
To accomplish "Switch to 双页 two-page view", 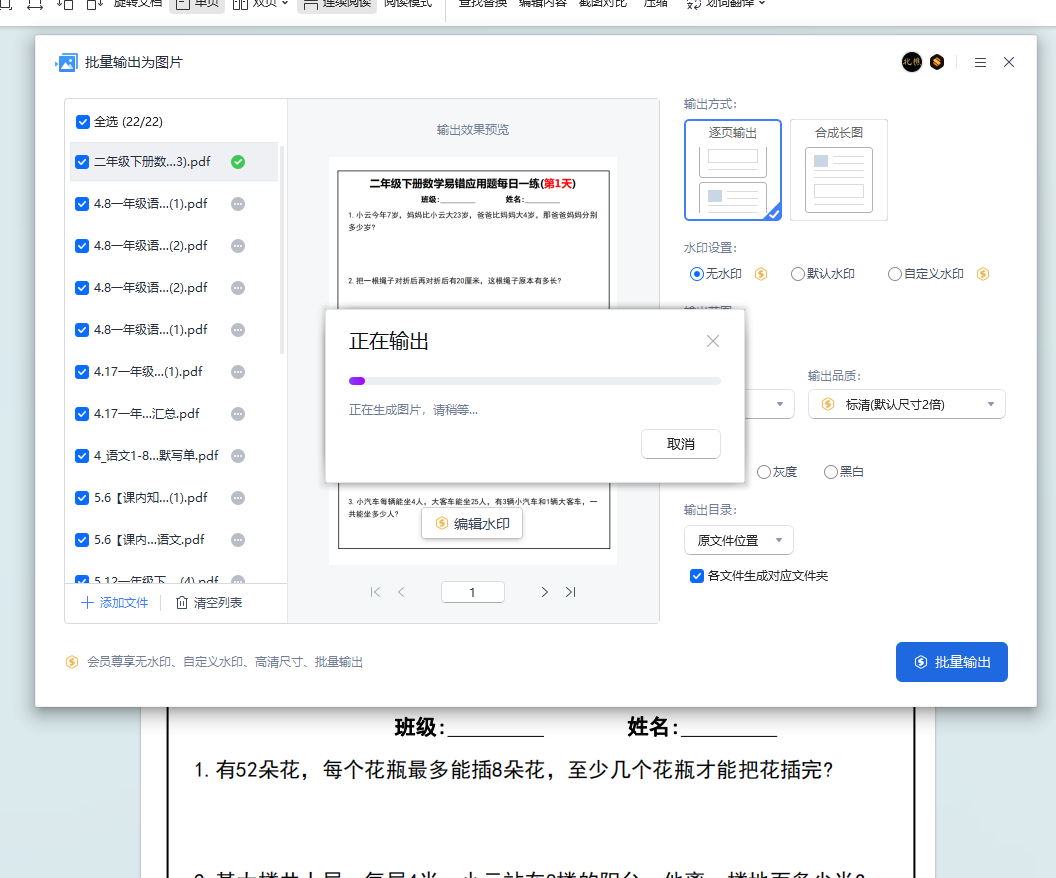I will (258, 5).
